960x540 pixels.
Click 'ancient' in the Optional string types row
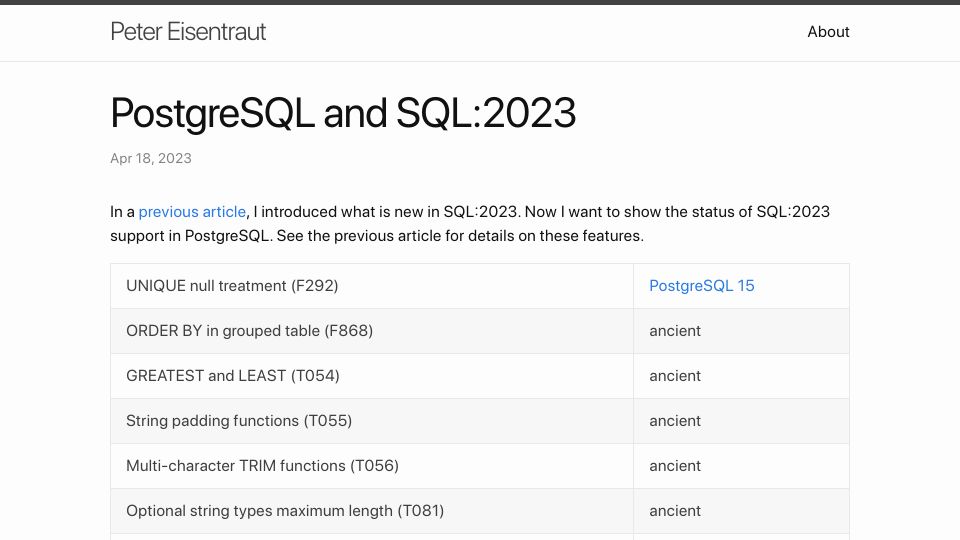[675, 511]
